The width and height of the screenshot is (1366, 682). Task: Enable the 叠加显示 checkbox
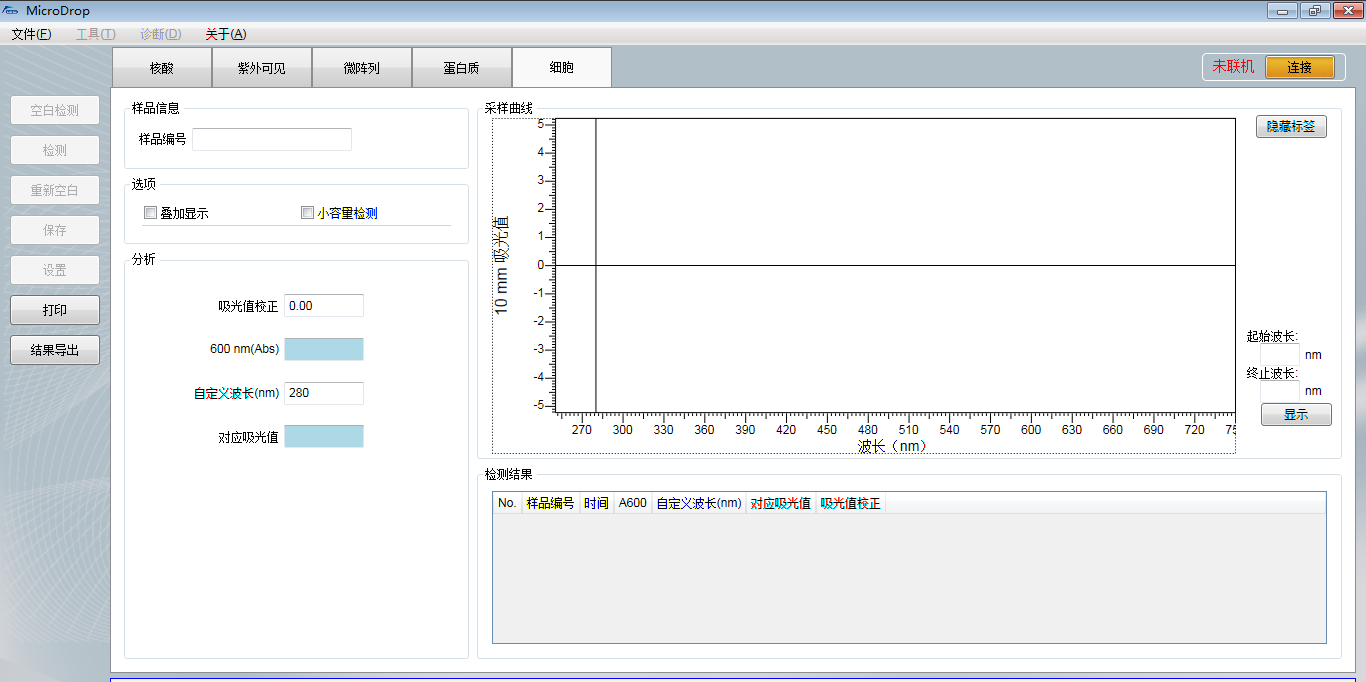point(151,213)
